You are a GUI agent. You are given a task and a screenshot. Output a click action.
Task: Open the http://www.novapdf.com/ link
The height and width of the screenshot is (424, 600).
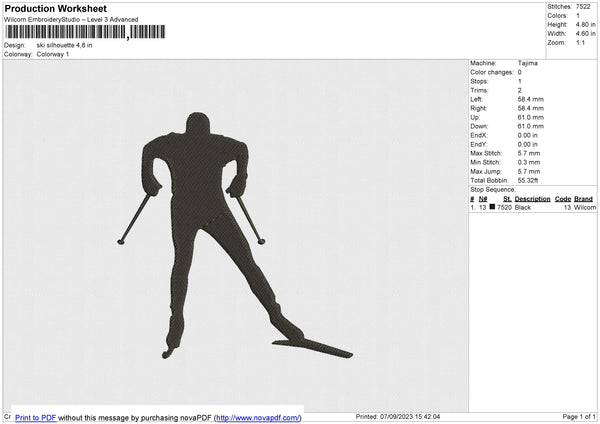(x=258, y=417)
